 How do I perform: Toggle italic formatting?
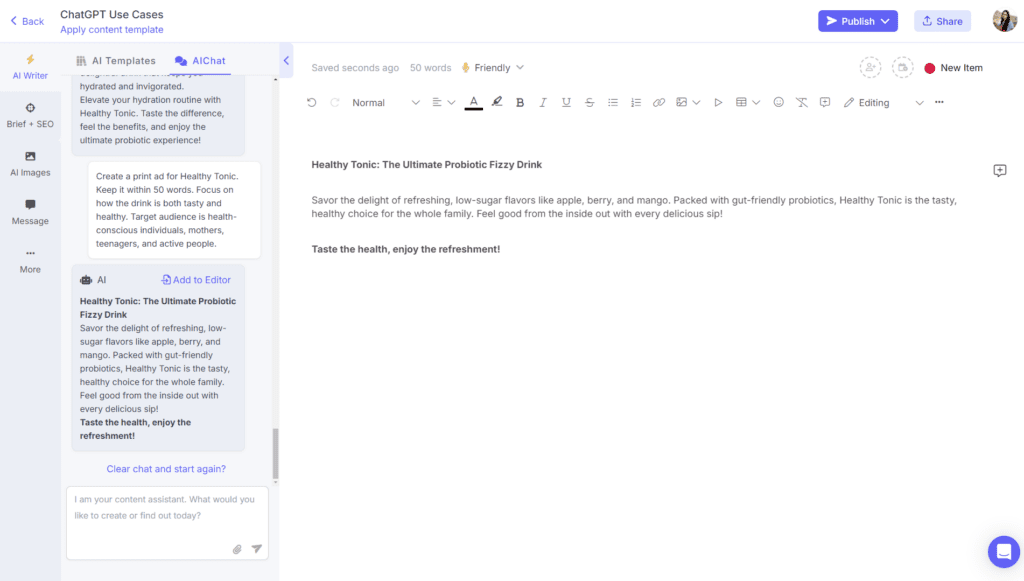click(543, 102)
